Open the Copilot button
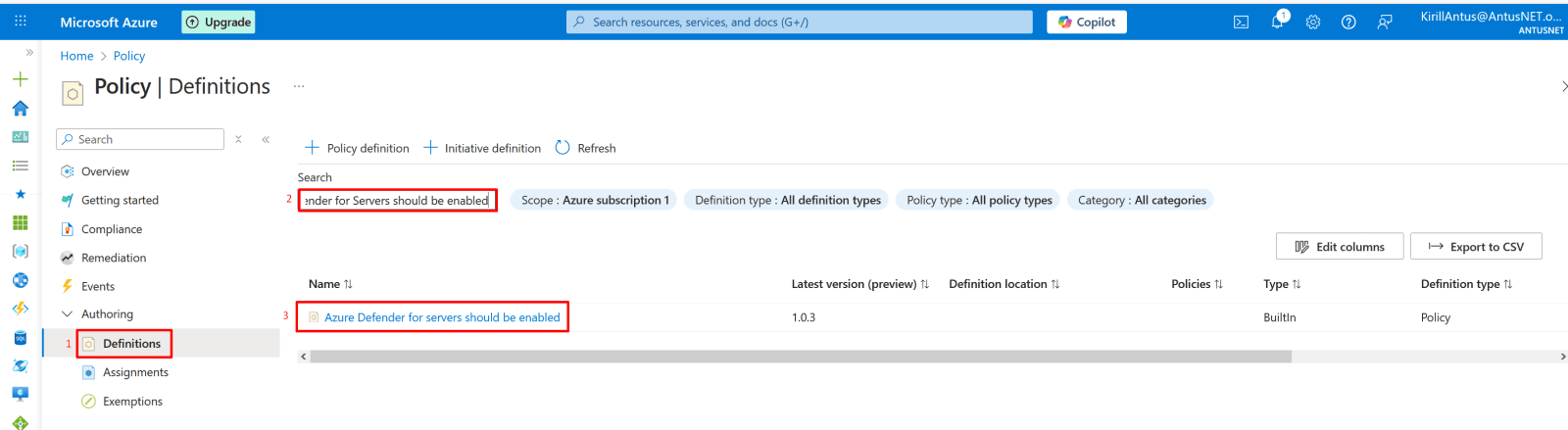This screenshot has width=1568, height=430. (x=1086, y=23)
